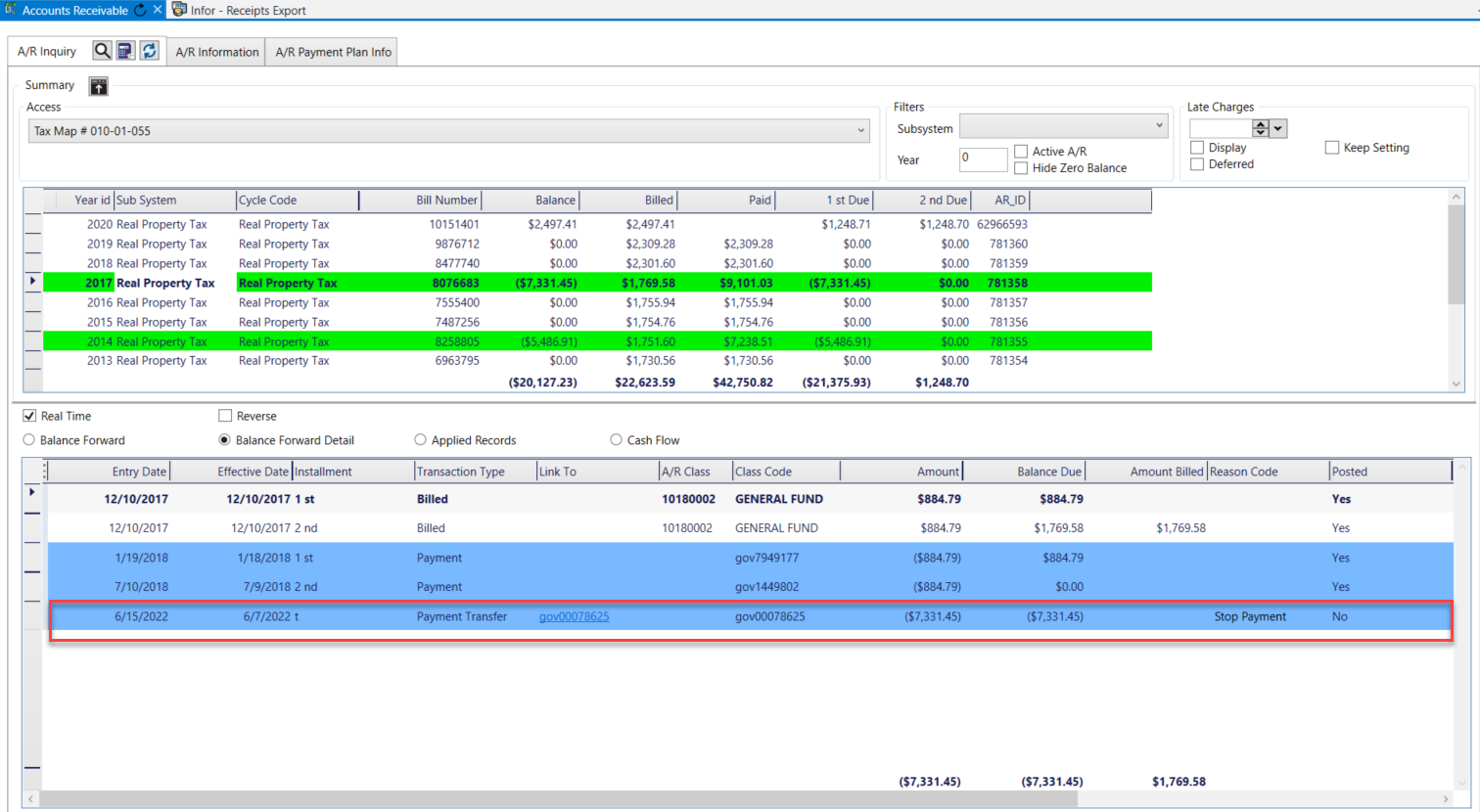This screenshot has height=812, width=1480.
Task: Click the blue refresh arrows icon
Action: click(x=150, y=51)
